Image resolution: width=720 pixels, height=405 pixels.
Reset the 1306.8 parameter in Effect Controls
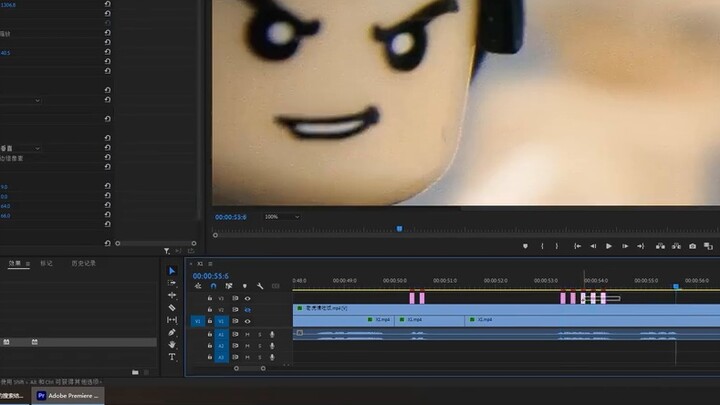click(107, 4)
